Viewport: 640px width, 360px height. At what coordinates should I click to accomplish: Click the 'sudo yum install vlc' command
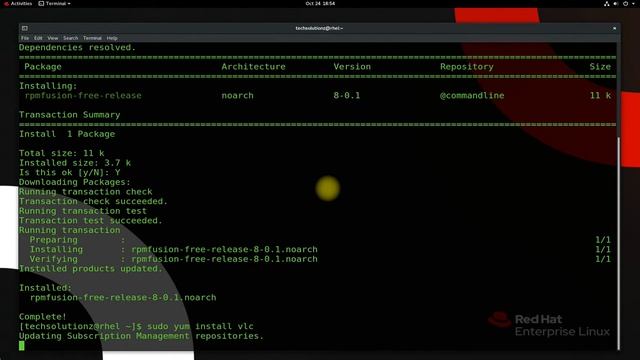[x=200, y=327]
